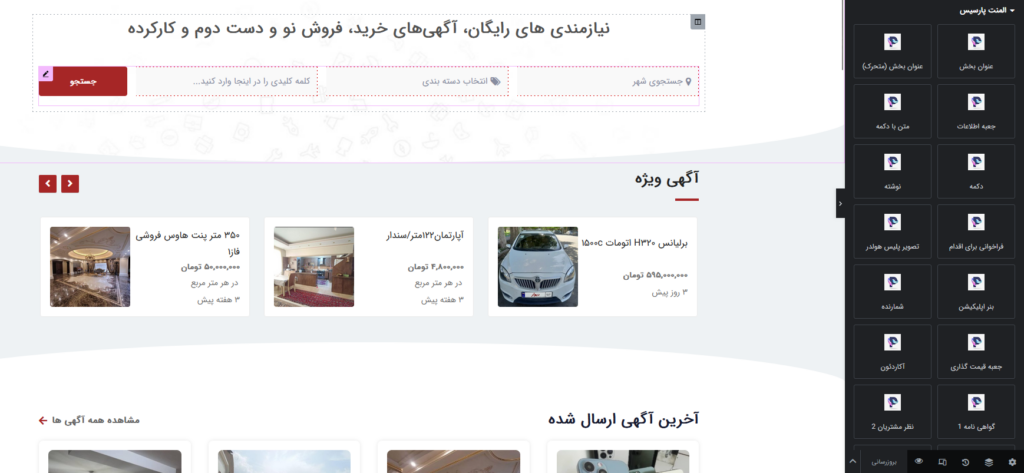
Task: Pick the شمارنده counter widget
Action: coord(892,292)
